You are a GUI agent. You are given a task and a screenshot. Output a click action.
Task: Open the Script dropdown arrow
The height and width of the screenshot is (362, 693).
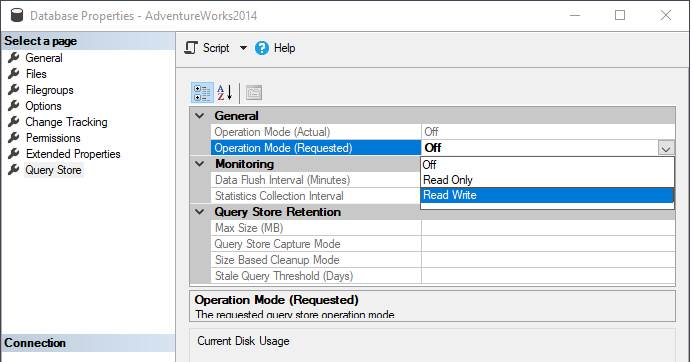243,48
